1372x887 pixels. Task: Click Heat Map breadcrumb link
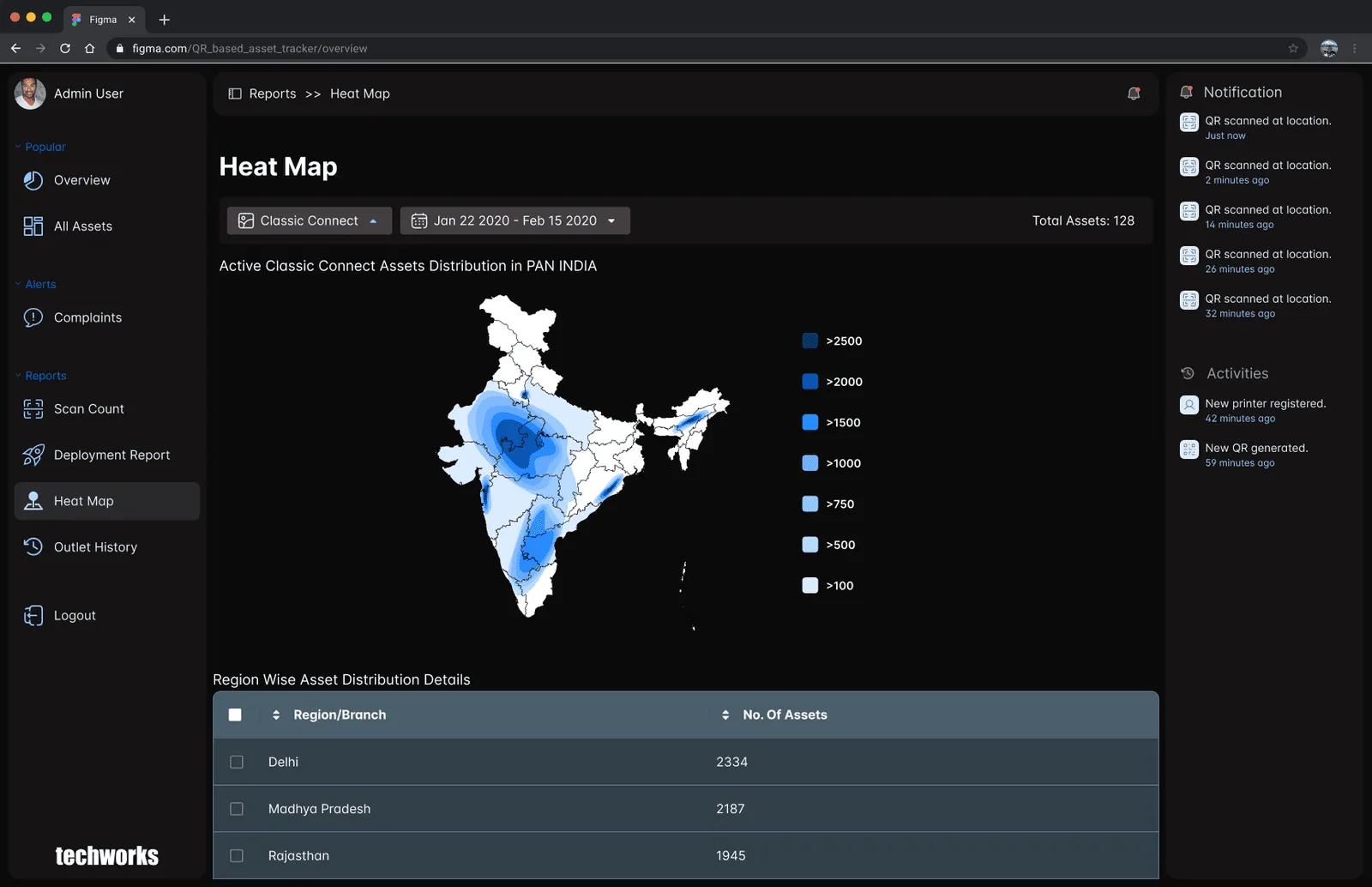click(360, 94)
